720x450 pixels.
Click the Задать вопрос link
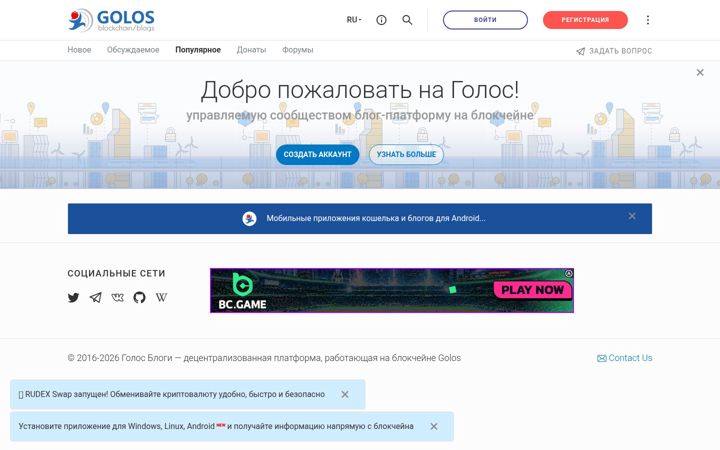(614, 51)
